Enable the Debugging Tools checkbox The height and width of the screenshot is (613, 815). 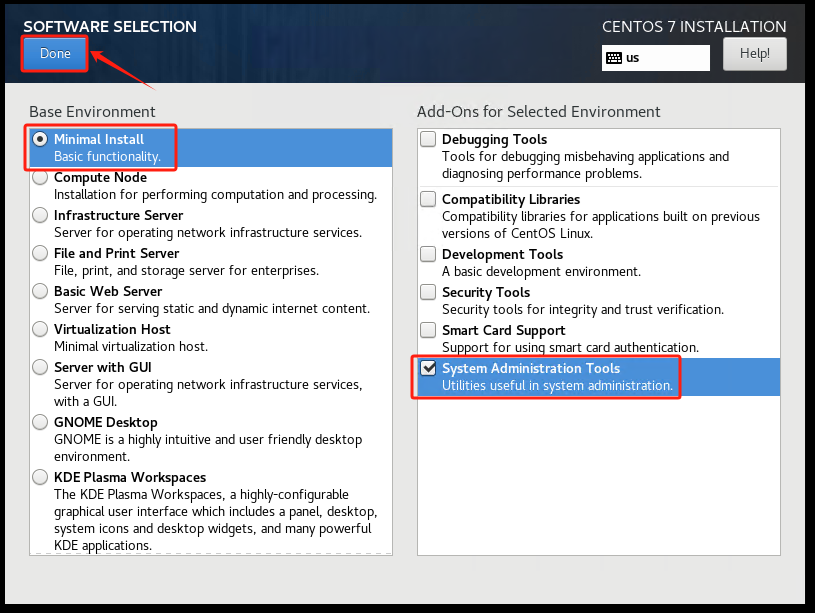428,140
